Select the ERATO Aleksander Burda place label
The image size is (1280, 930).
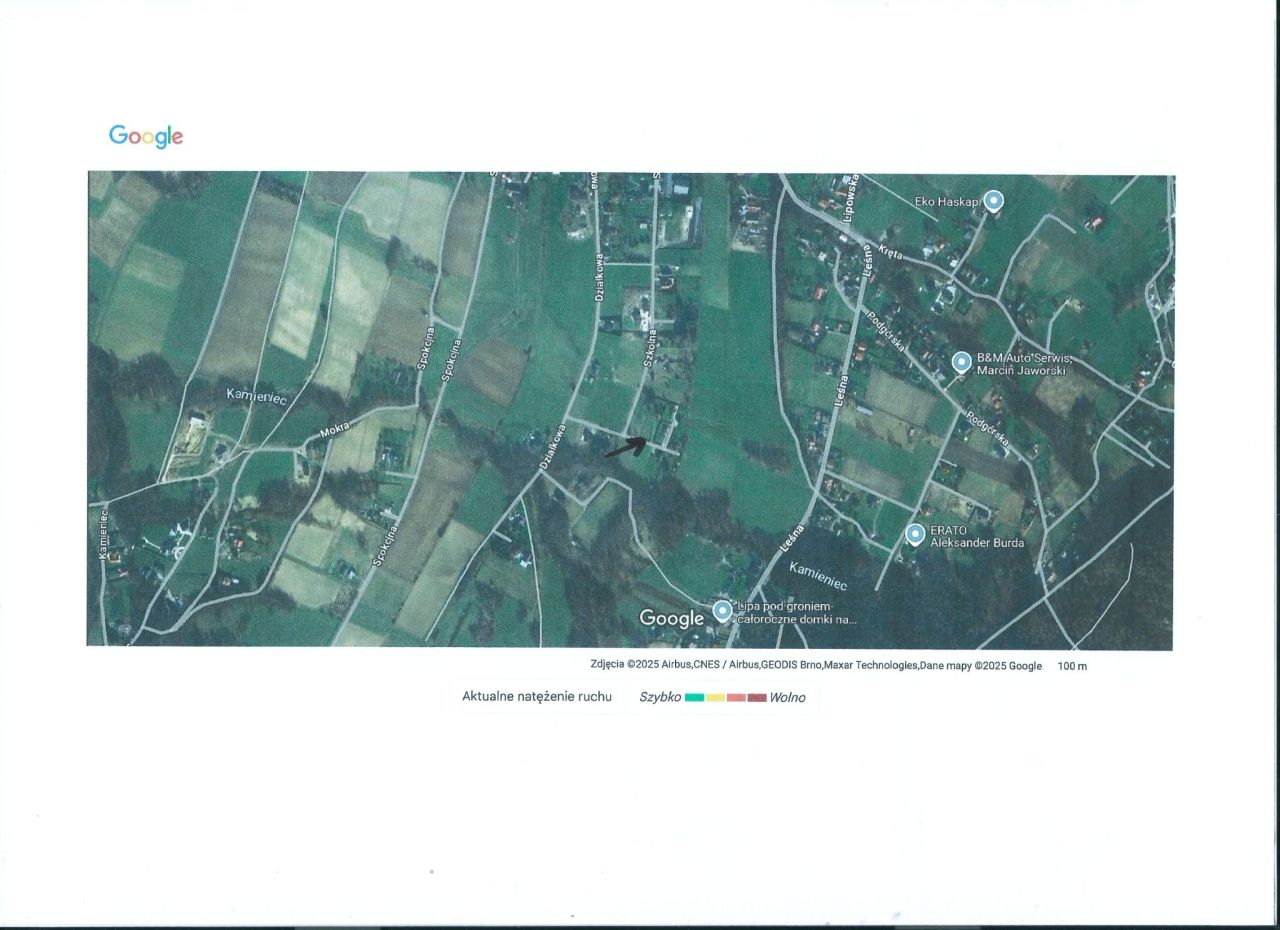977,535
